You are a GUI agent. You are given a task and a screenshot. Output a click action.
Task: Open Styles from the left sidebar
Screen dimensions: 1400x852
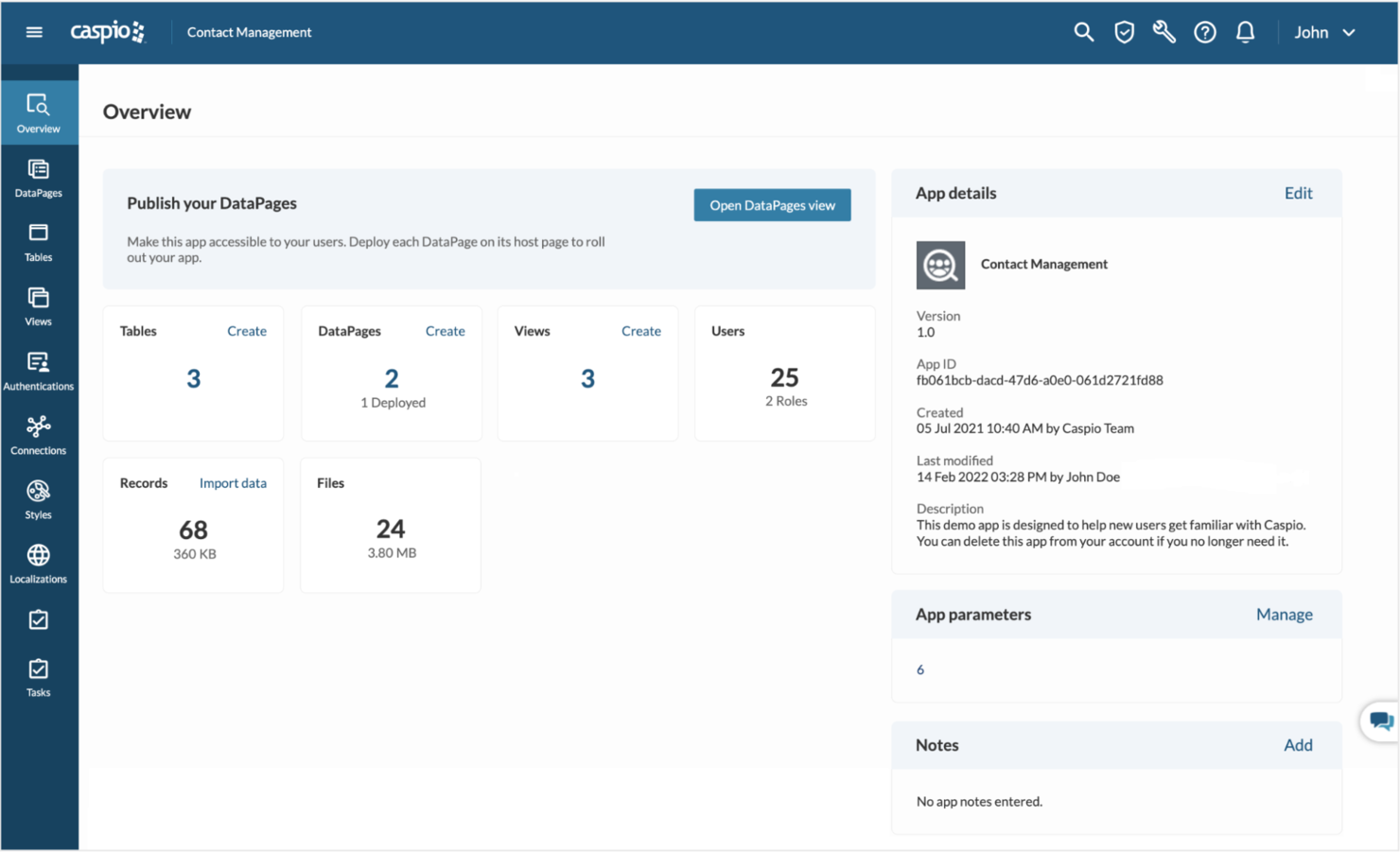pyautogui.click(x=38, y=498)
